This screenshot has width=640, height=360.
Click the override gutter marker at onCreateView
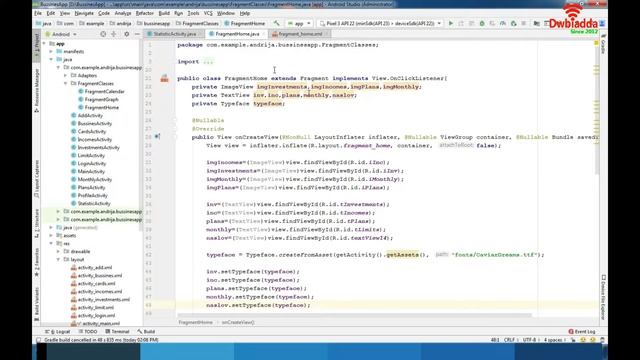pos(158,137)
